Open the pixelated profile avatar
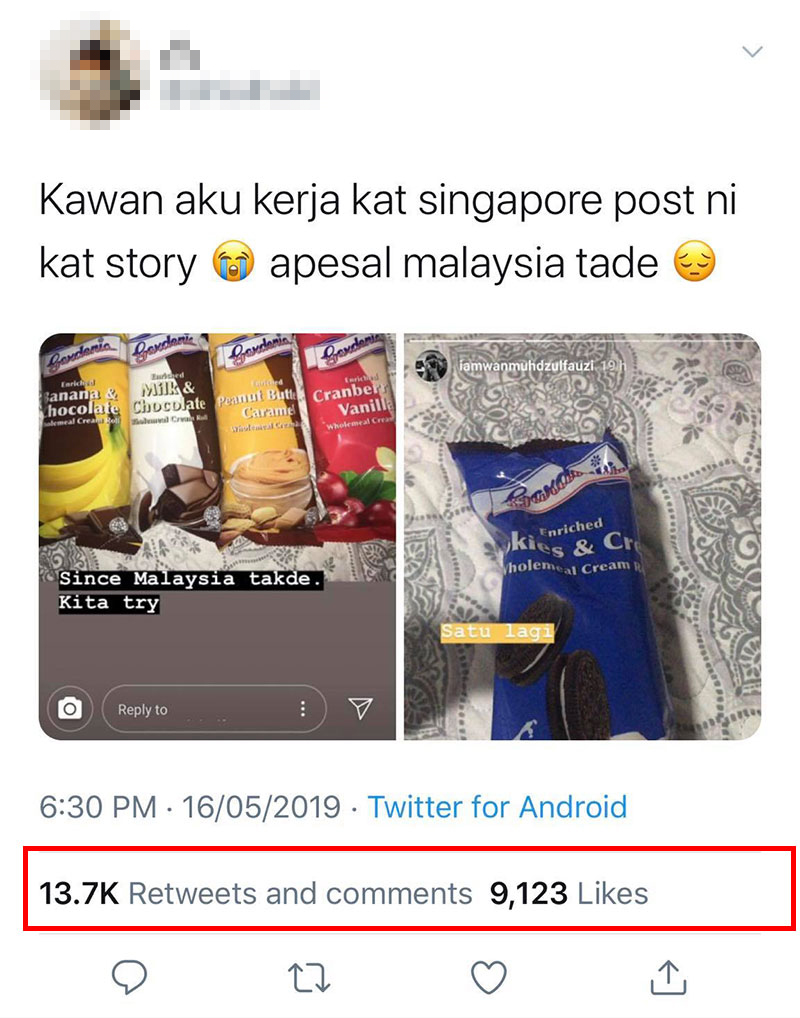This screenshot has width=800, height=1018. [x=90, y=71]
